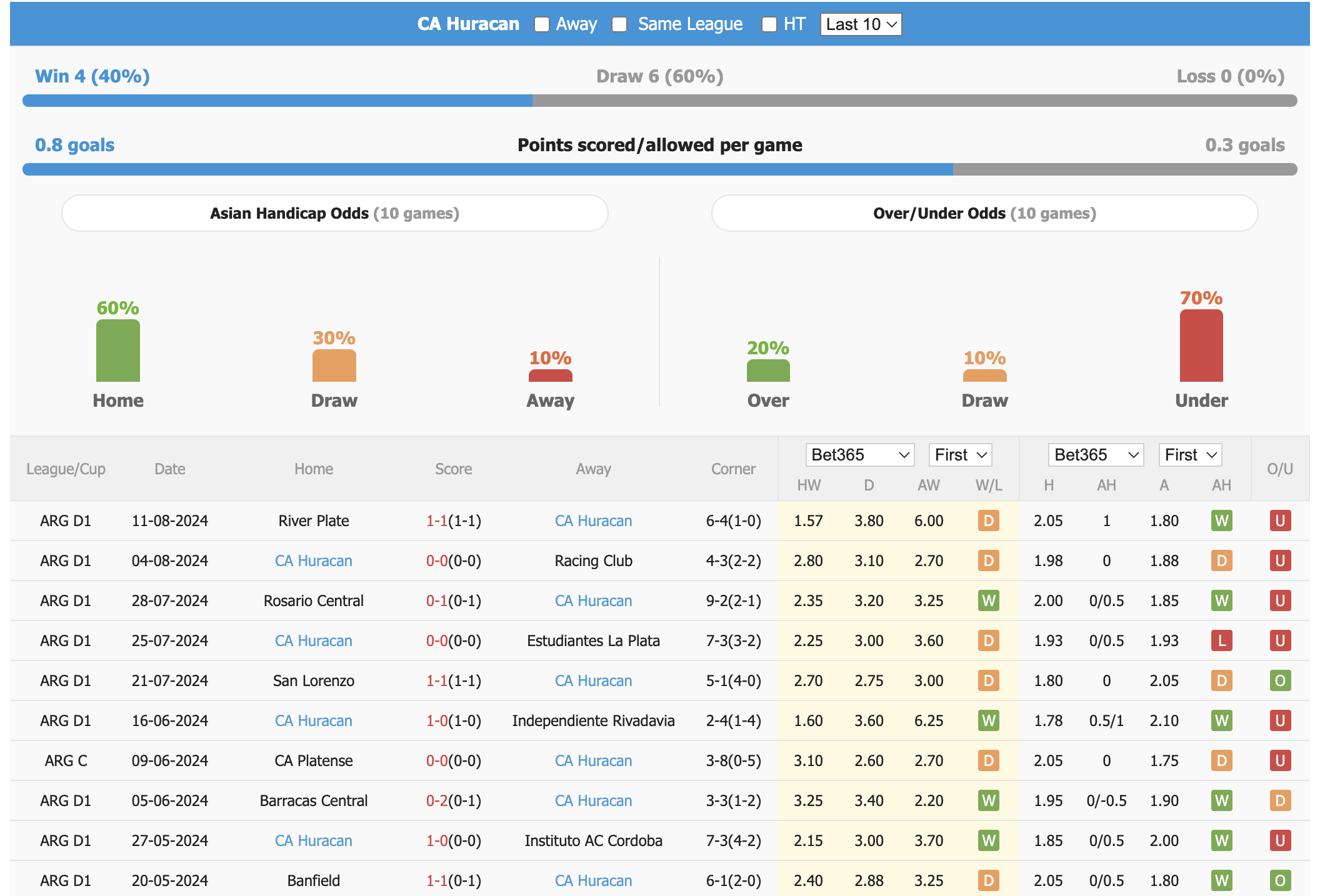Open the first Bet365 odds dropdown
This screenshot has width=1320, height=896.
(x=860, y=455)
